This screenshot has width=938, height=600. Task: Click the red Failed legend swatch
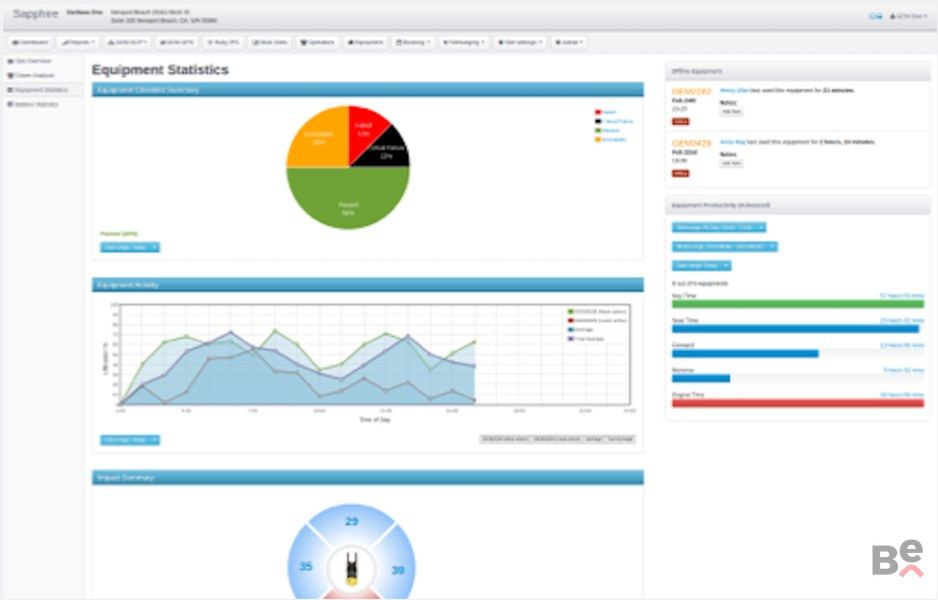[x=598, y=112]
